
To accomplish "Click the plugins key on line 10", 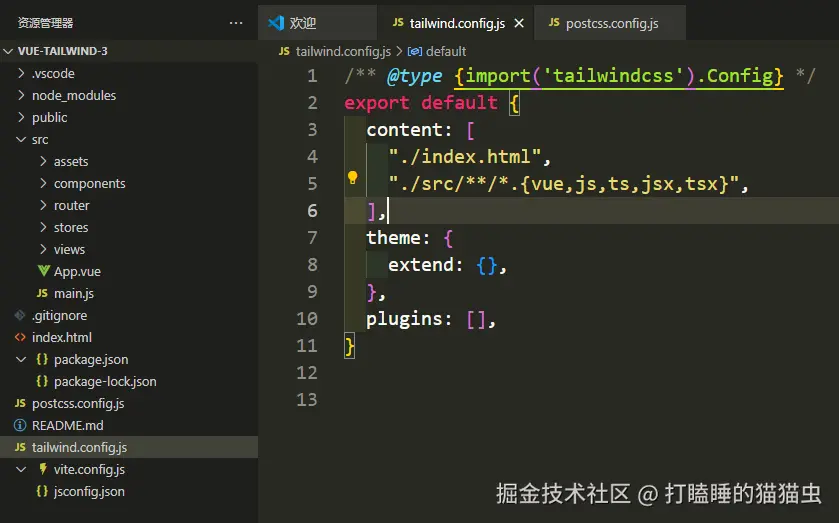I will tap(405, 319).
